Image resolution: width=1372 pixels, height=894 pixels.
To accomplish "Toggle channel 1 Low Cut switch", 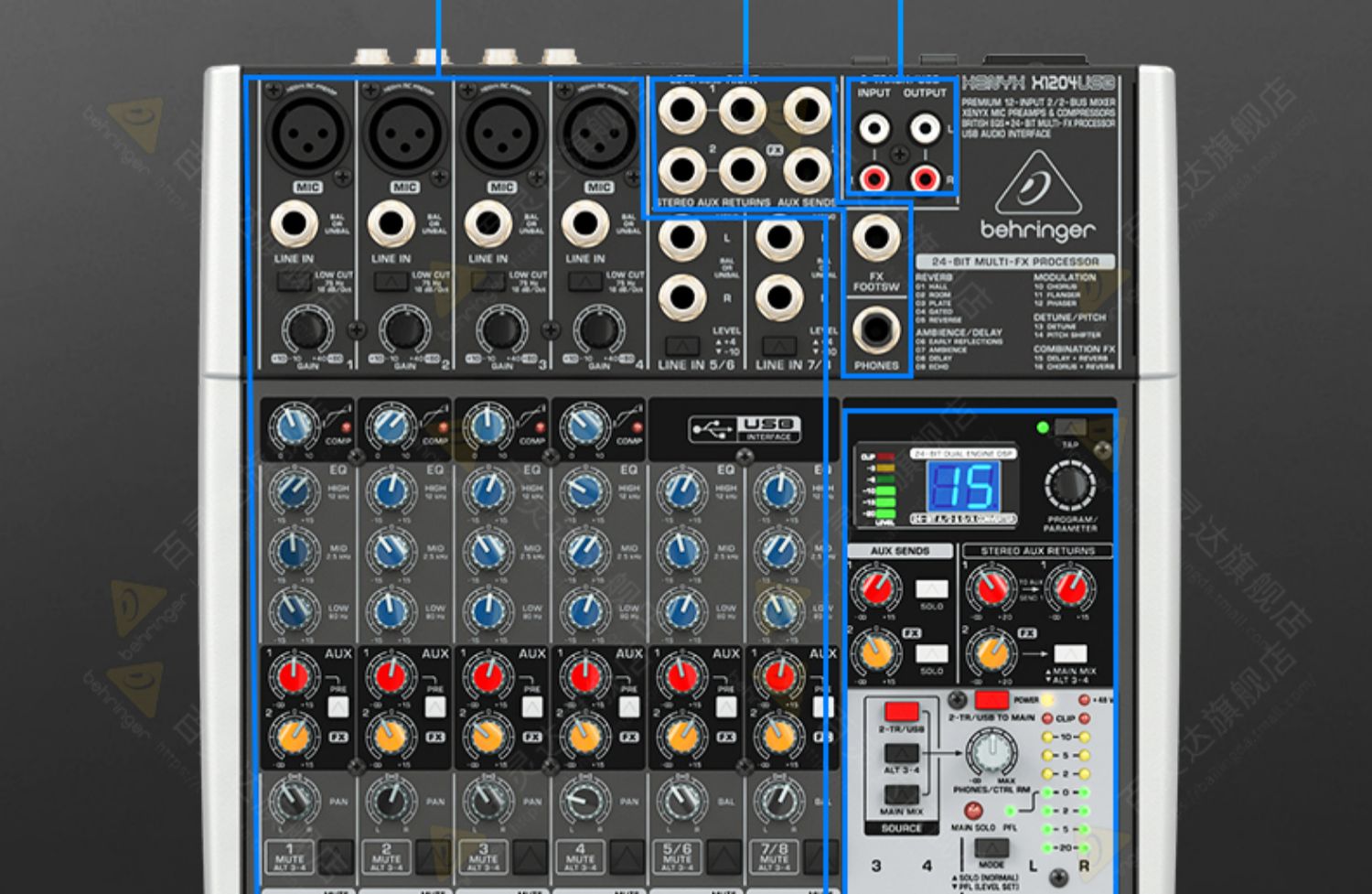I will 294,281.
